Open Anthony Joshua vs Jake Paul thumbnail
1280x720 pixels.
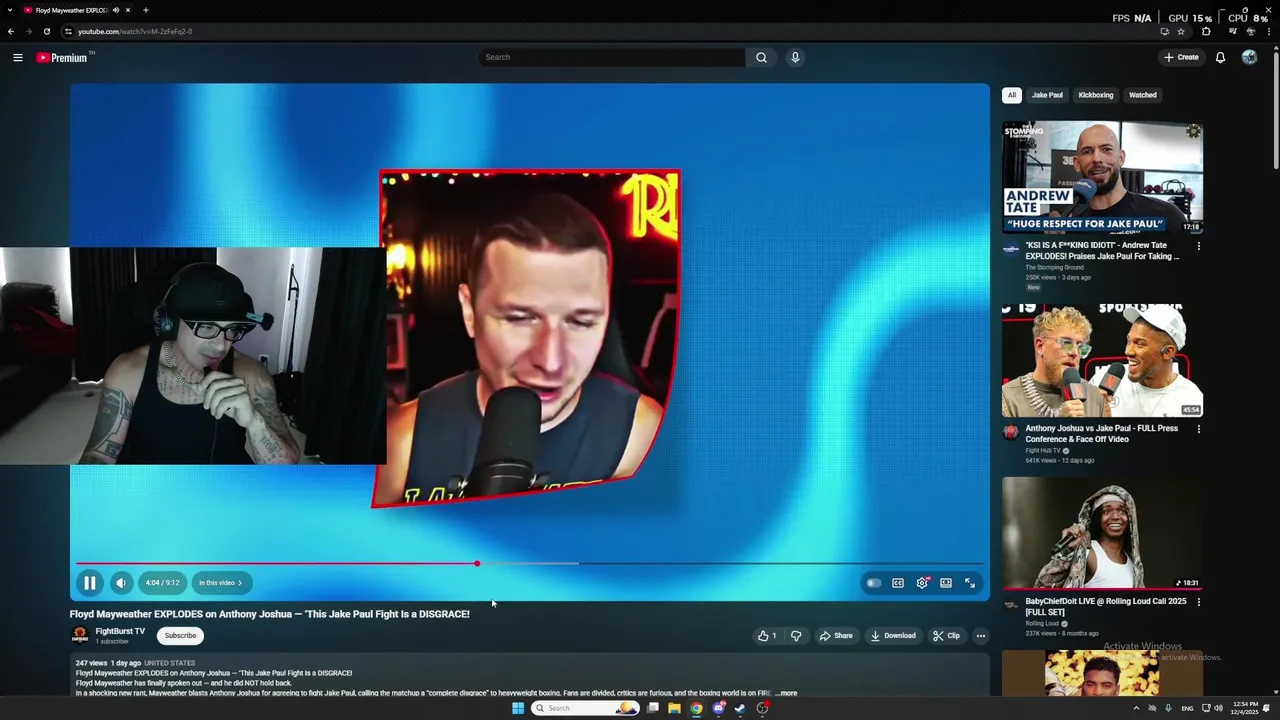(1102, 360)
